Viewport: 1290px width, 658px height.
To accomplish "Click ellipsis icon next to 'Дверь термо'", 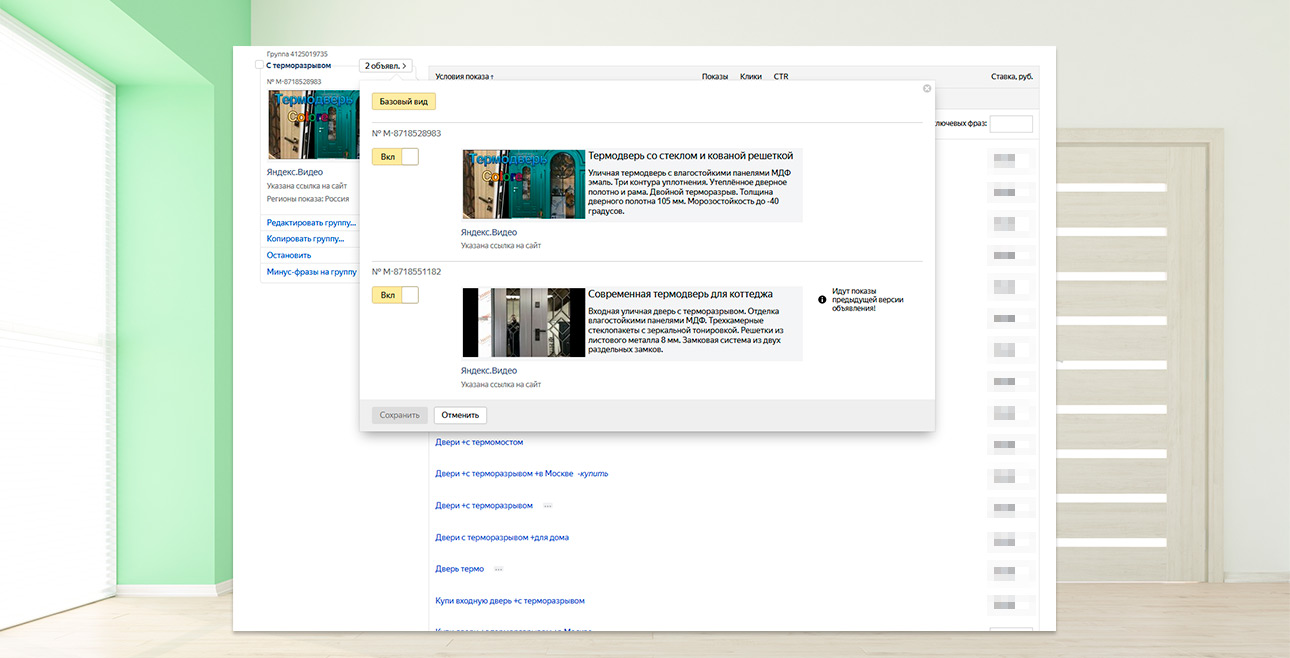I will point(498,569).
